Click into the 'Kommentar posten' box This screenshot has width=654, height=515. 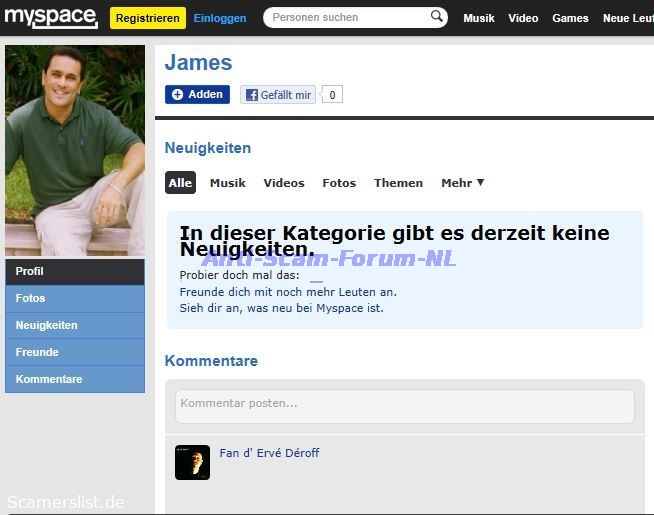(404, 405)
